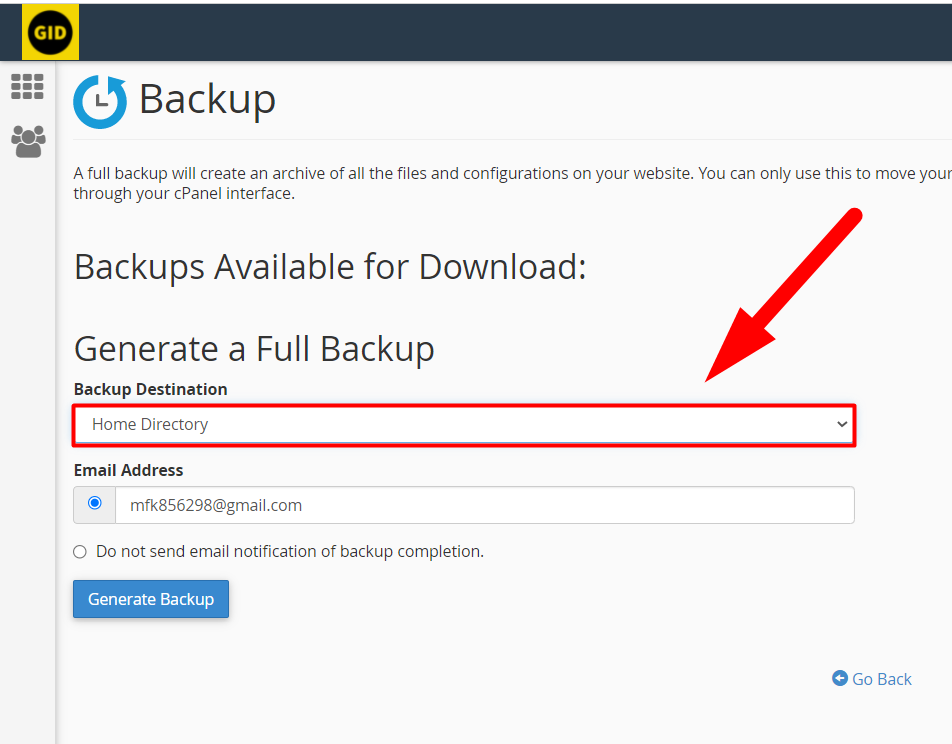This screenshot has height=744, width=952.
Task: Click the Backups Available for Download heading
Action: 330,267
